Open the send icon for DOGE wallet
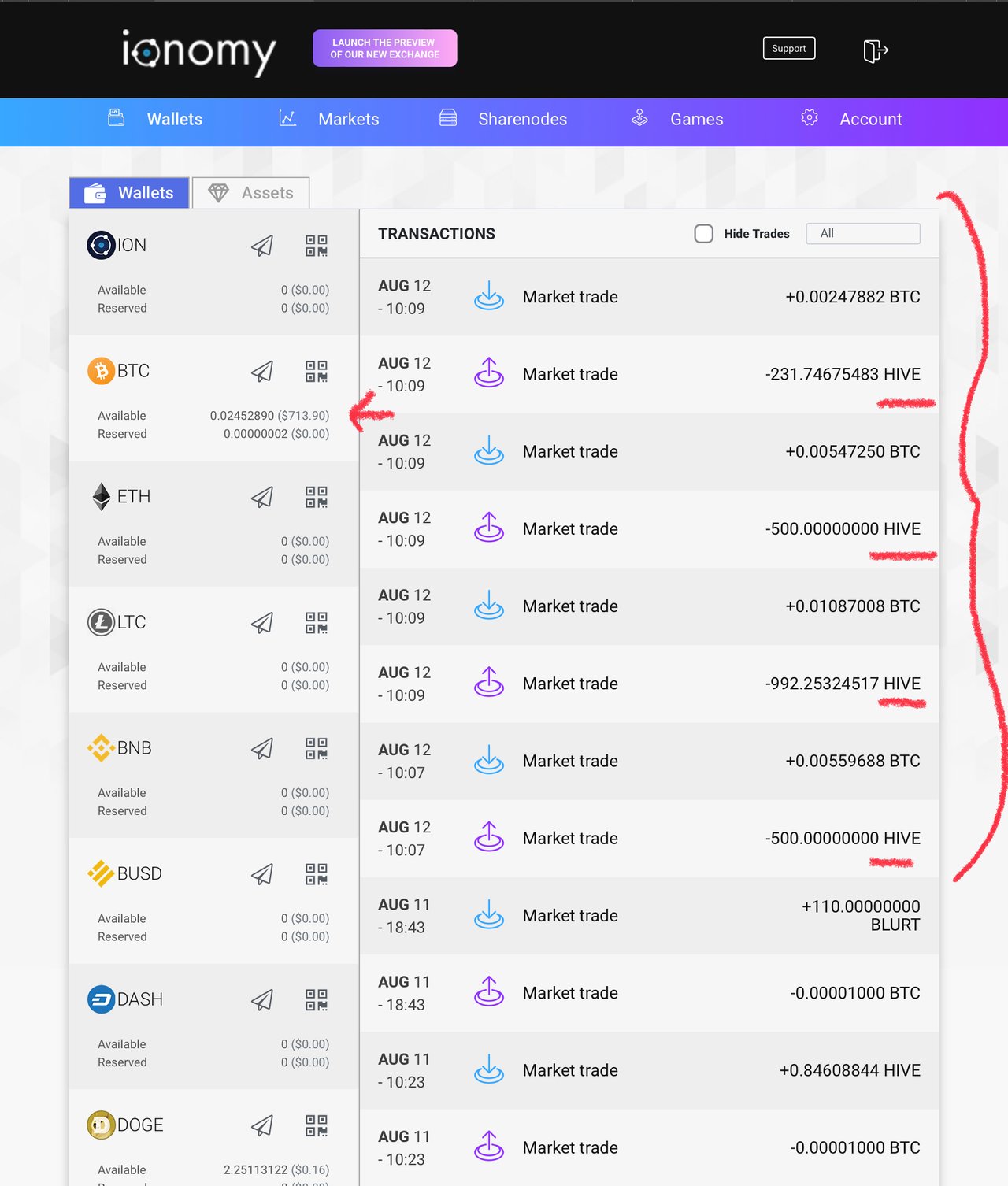 262,1125
